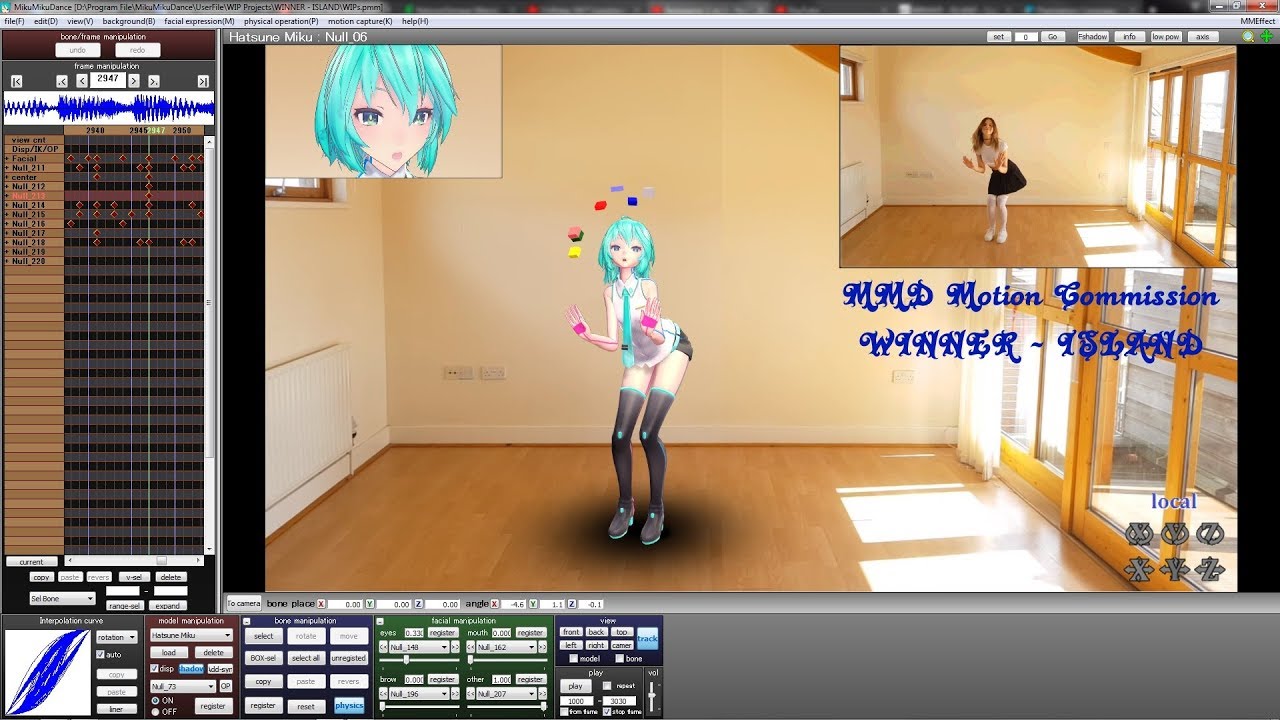The width and height of the screenshot is (1280, 720).
Task: Jump to the first frame button
Action: 17,82
